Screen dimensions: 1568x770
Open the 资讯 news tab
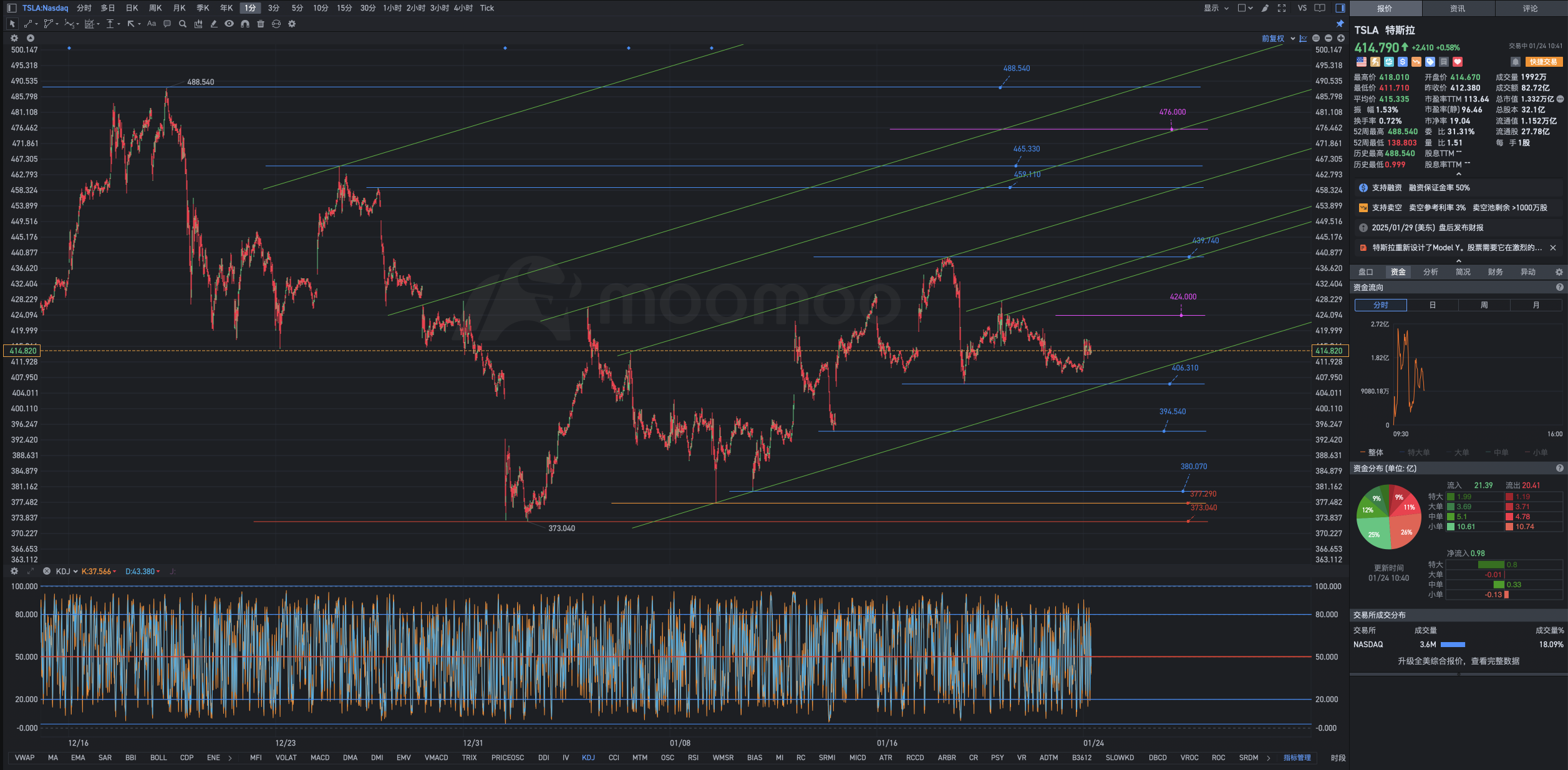point(1458,8)
